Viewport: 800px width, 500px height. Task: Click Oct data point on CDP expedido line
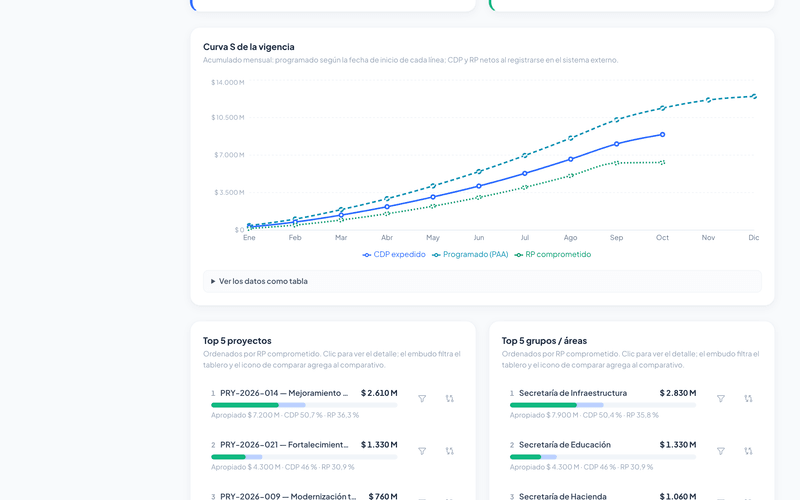tap(662, 135)
